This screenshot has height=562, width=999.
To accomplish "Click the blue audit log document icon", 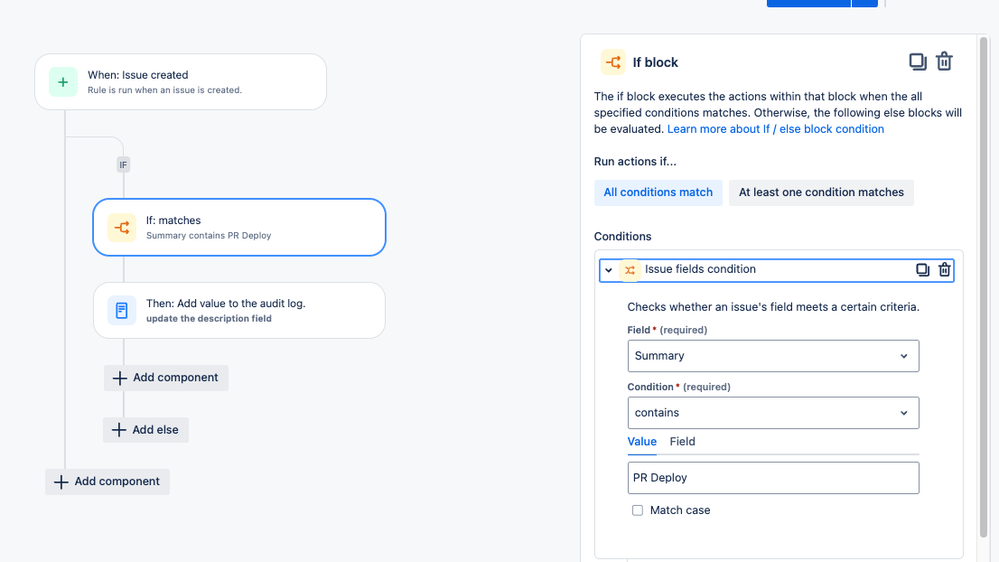I will click(122, 310).
